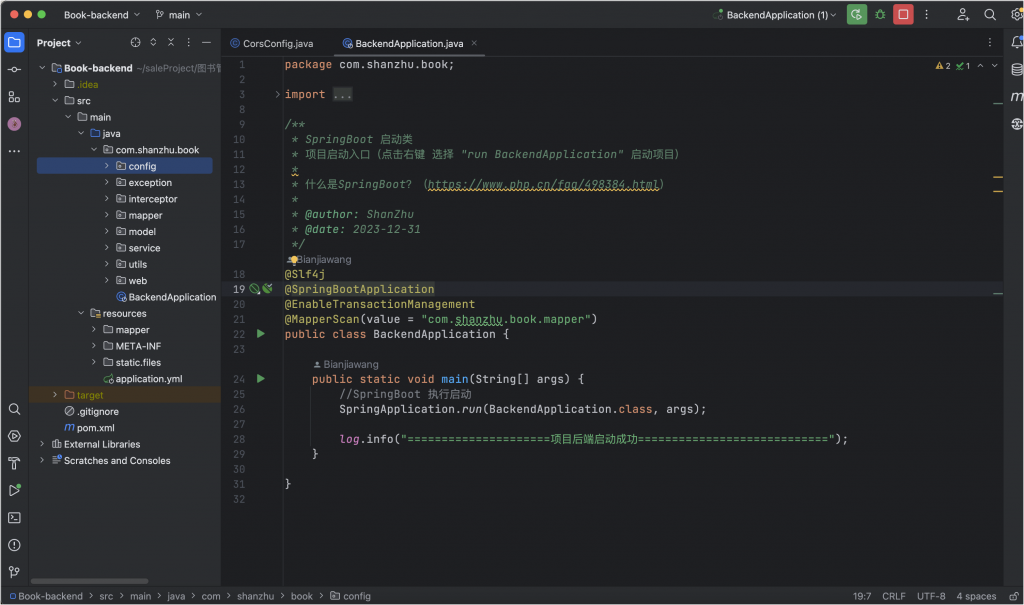The image size is (1024, 605).
Task: Open the Terminal tool window
Action: (x=14, y=518)
